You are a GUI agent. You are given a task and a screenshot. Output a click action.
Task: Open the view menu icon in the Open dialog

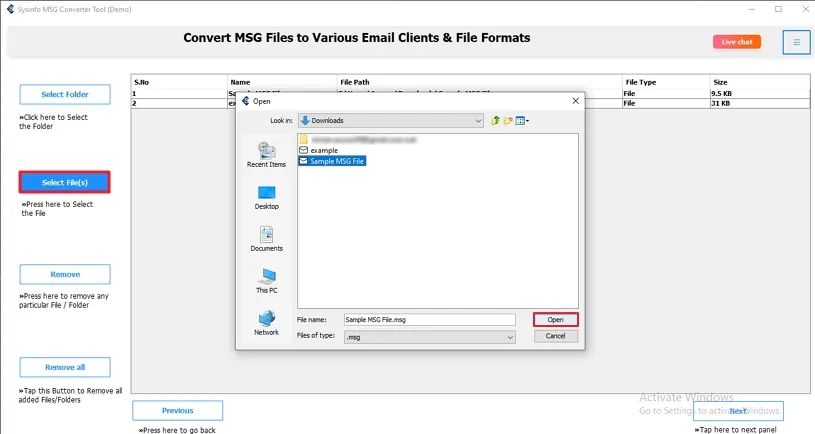522,121
